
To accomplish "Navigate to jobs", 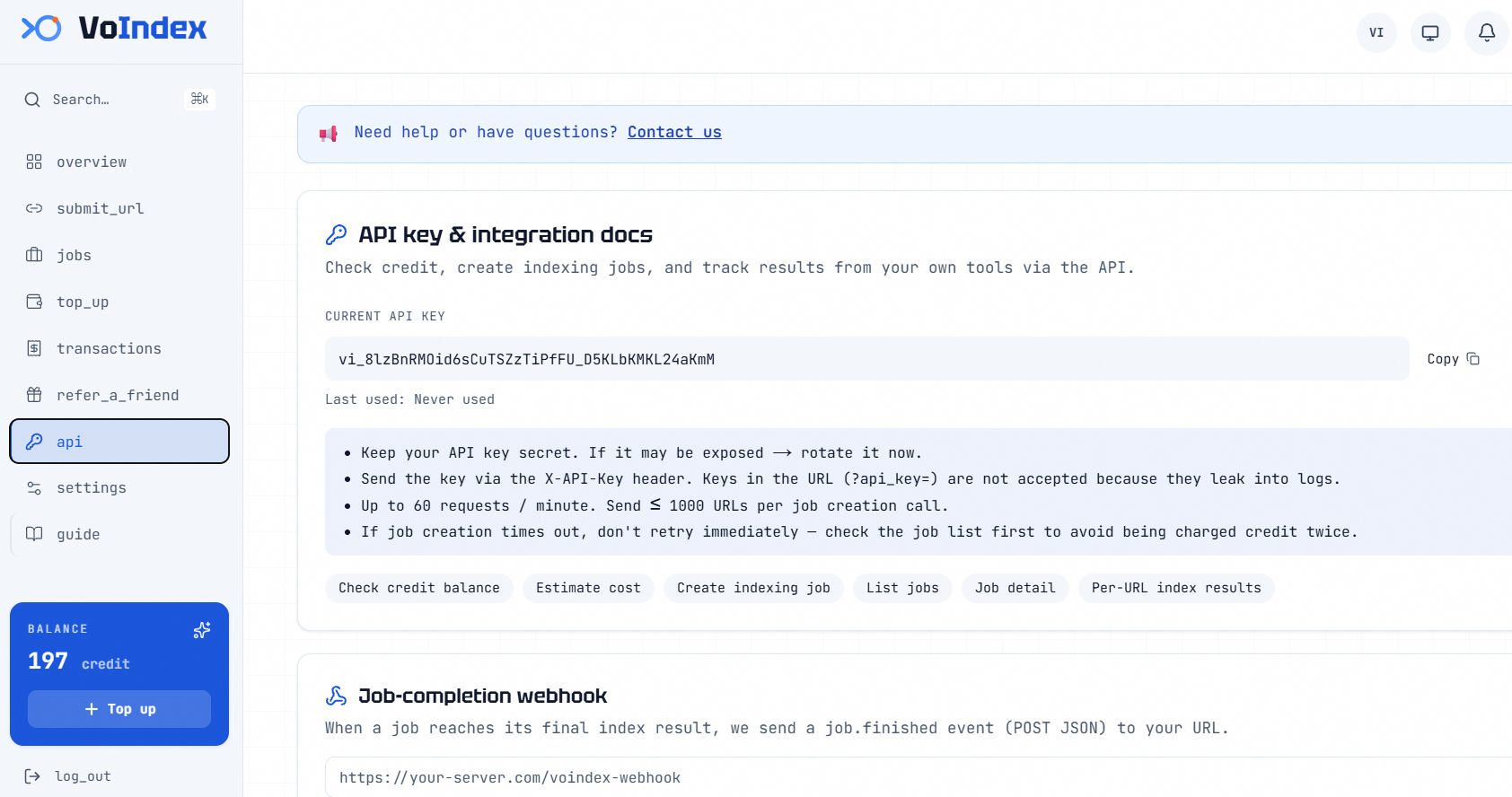I will click(119, 255).
